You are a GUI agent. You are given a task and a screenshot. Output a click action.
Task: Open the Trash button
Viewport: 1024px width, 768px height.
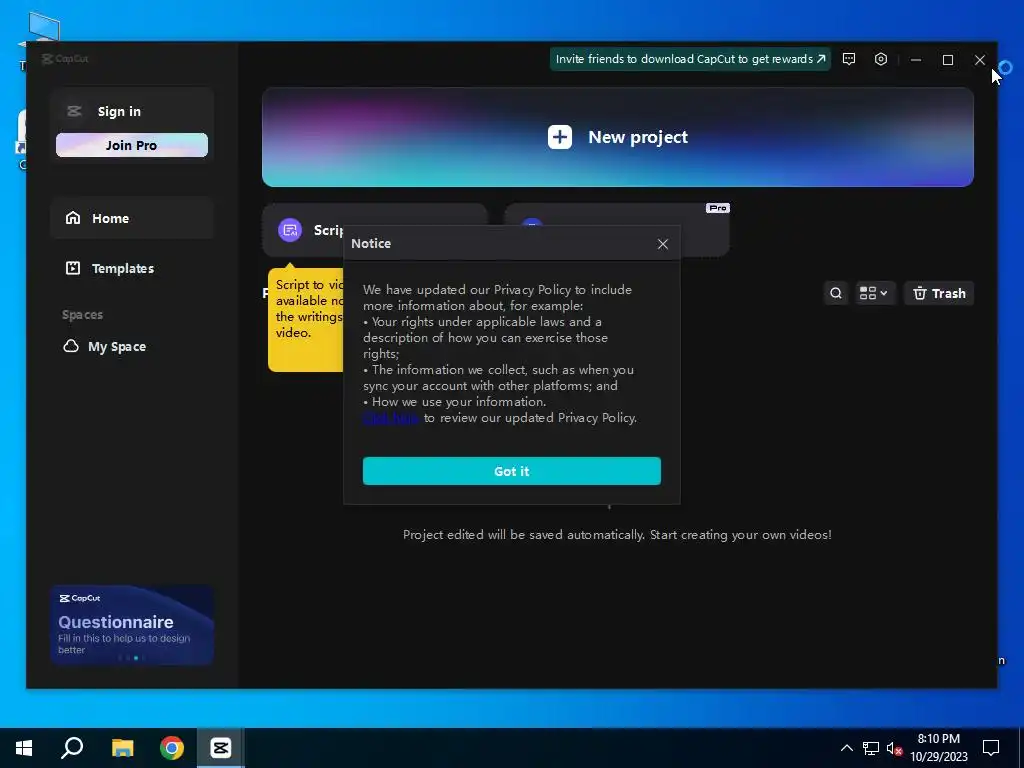[939, 293]
